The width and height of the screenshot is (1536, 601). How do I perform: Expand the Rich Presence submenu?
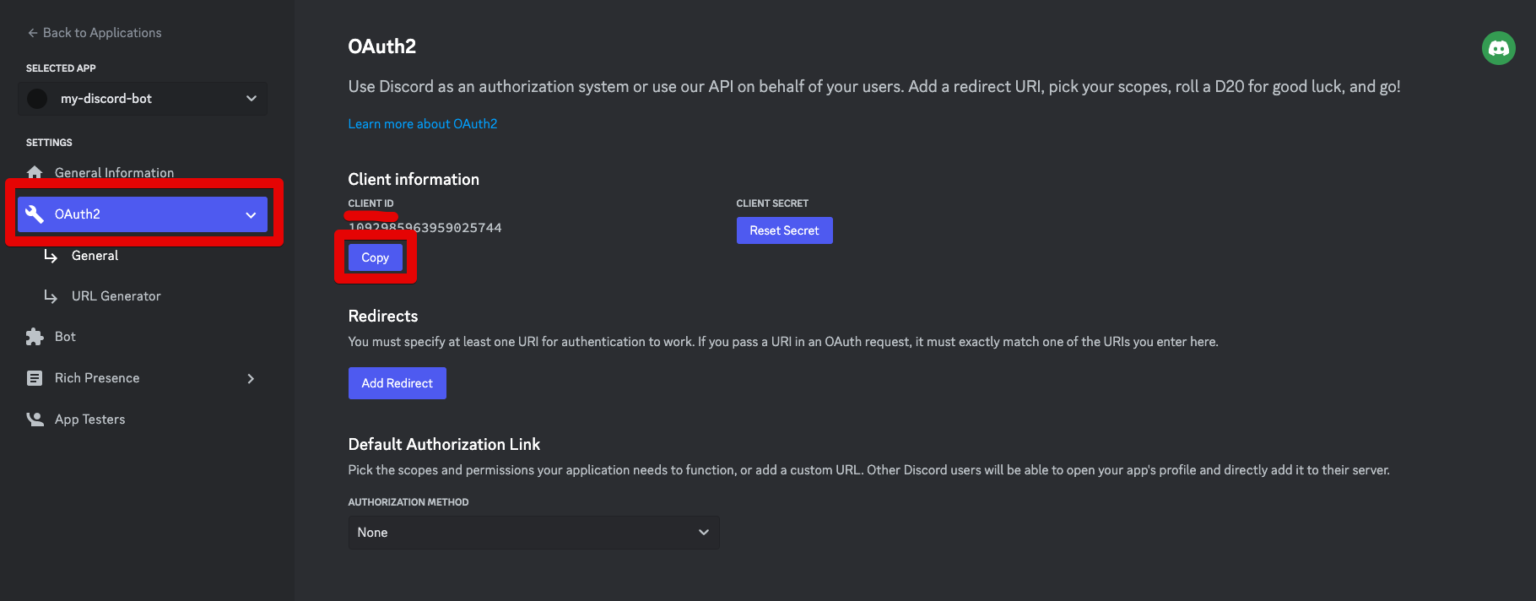[250, 378]
